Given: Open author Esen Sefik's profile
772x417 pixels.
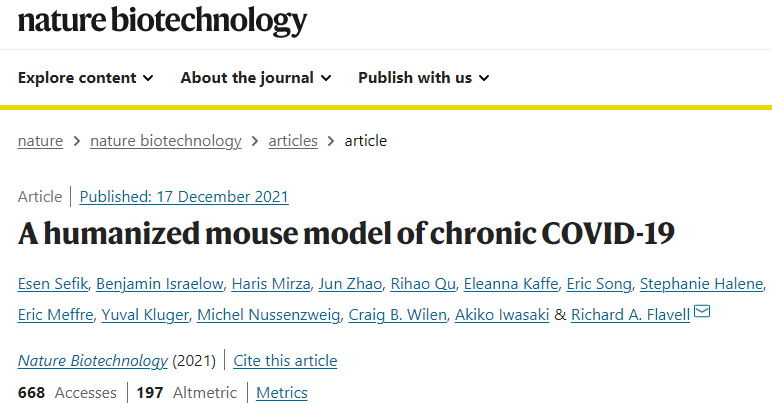Looking at the screenshot, I should tap(53, 285).
